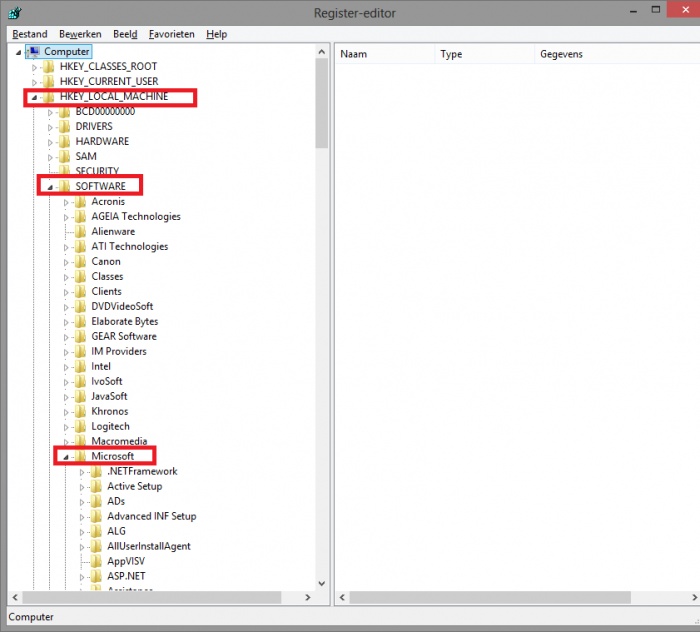700x632 pixels.
Task: Click the Computer path in status bar
Action: 31,617
